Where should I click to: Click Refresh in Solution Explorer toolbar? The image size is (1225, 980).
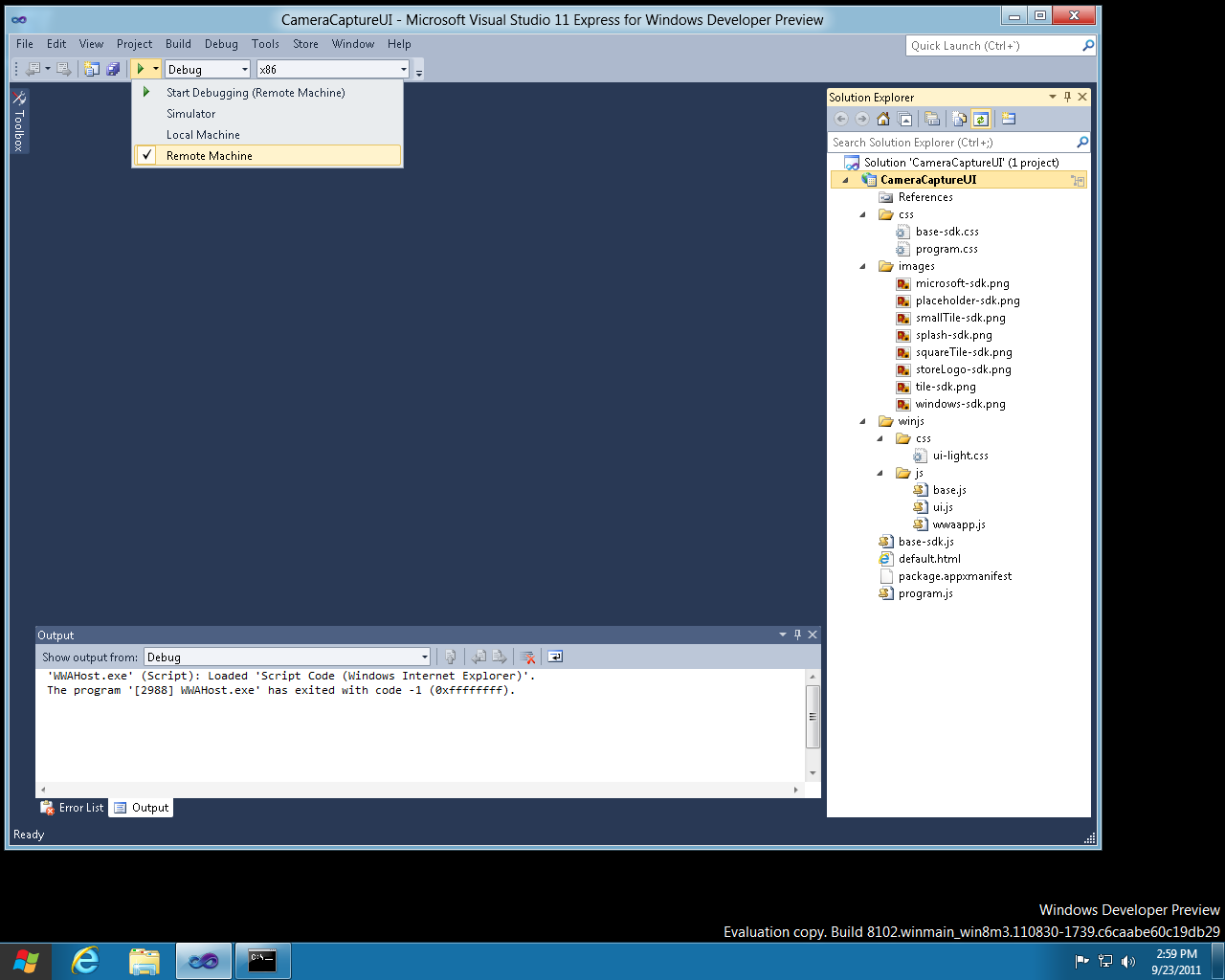click(982, 118)
